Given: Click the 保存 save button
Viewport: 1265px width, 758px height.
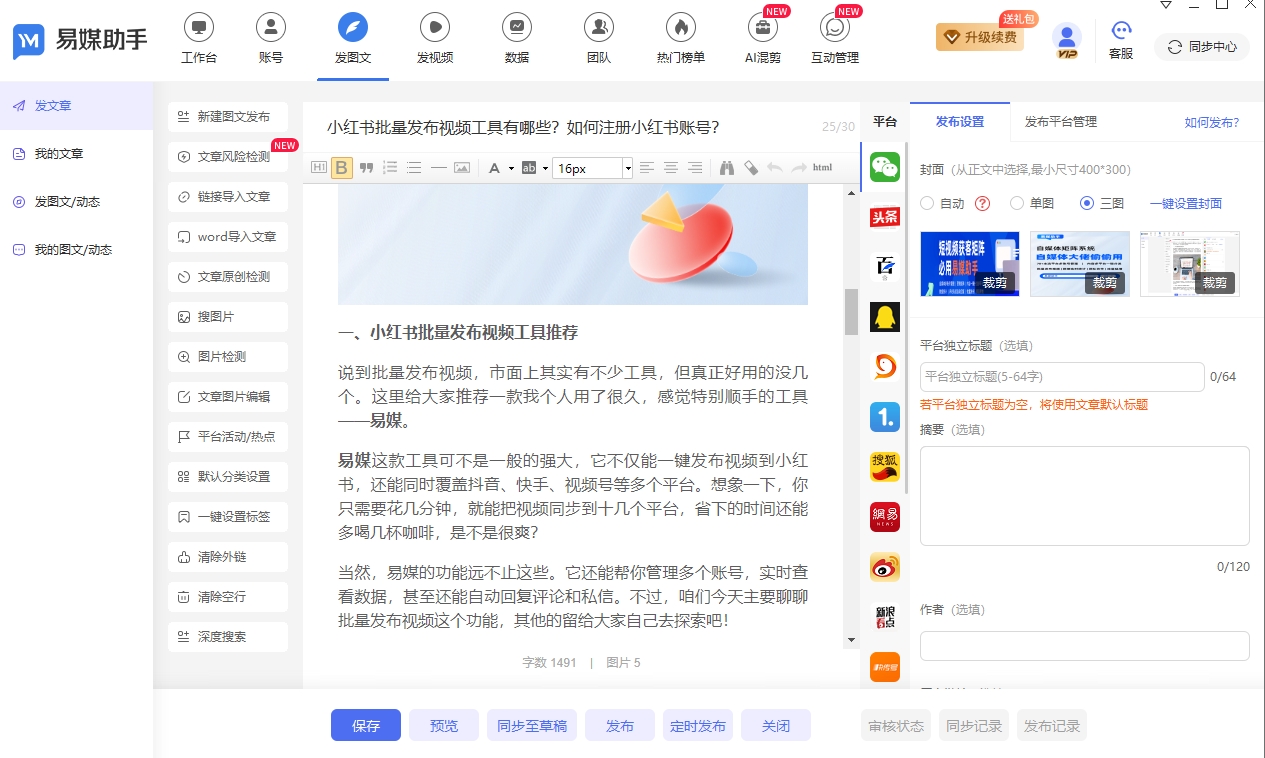Looking at the screenshot, I should pyautogui.click(x=366, y=726).
